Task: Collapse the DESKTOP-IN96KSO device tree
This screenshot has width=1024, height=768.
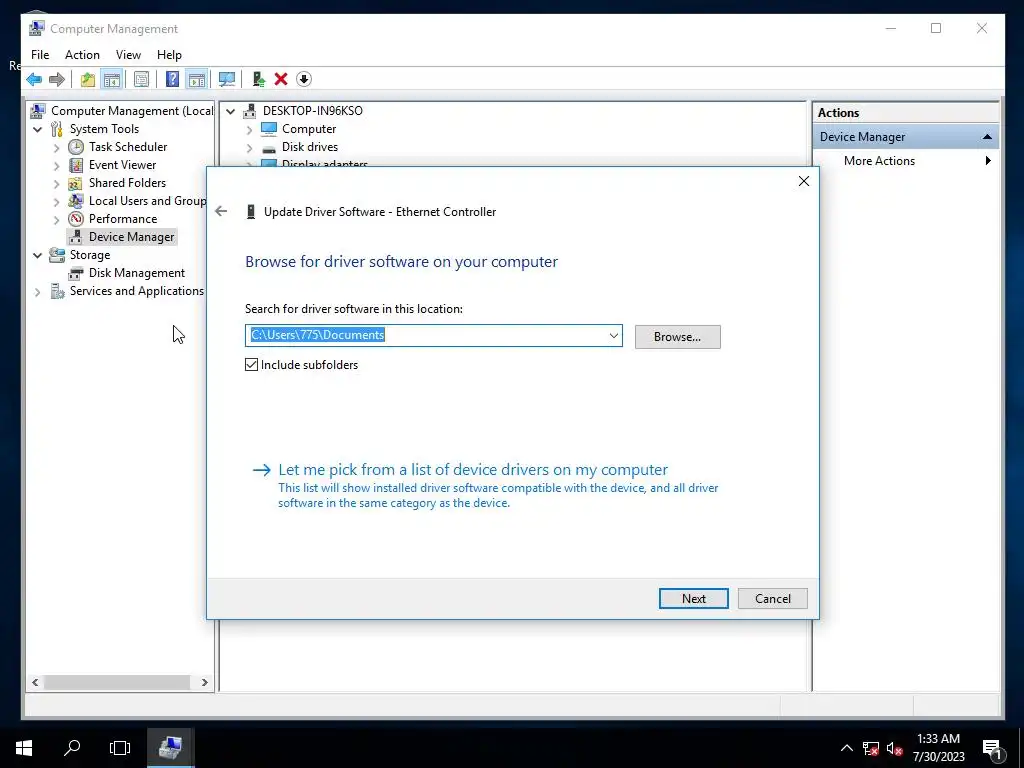Action: click(x=231, y=111)
